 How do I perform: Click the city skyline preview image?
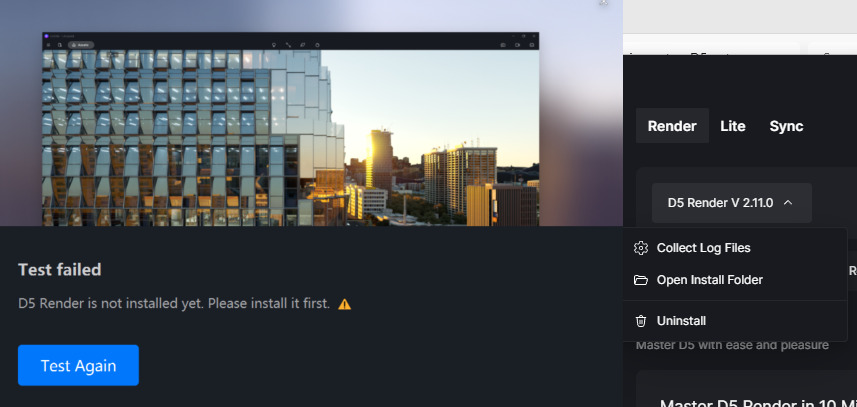[291, 138]
